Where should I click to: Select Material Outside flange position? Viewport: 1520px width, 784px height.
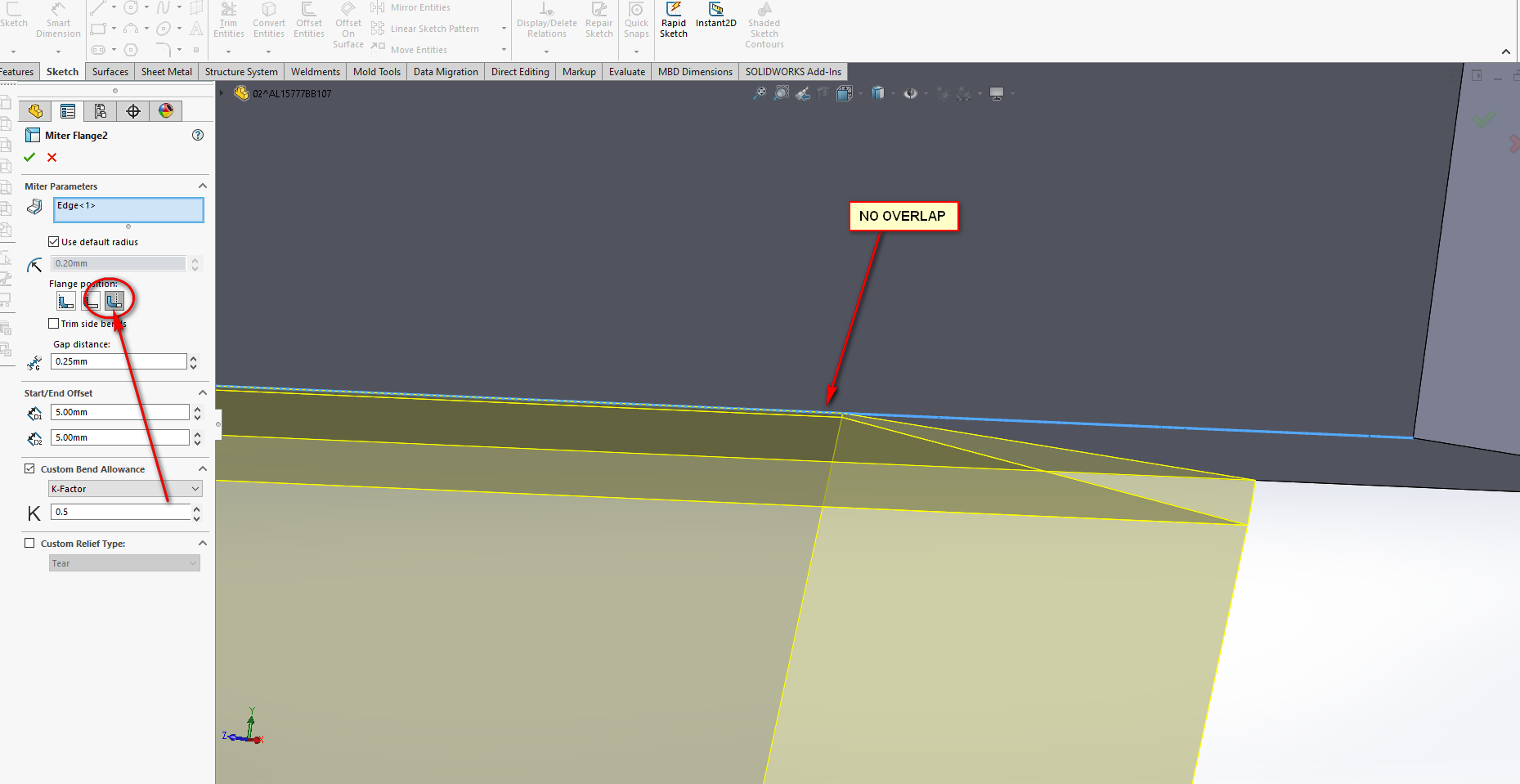[91, 302]
